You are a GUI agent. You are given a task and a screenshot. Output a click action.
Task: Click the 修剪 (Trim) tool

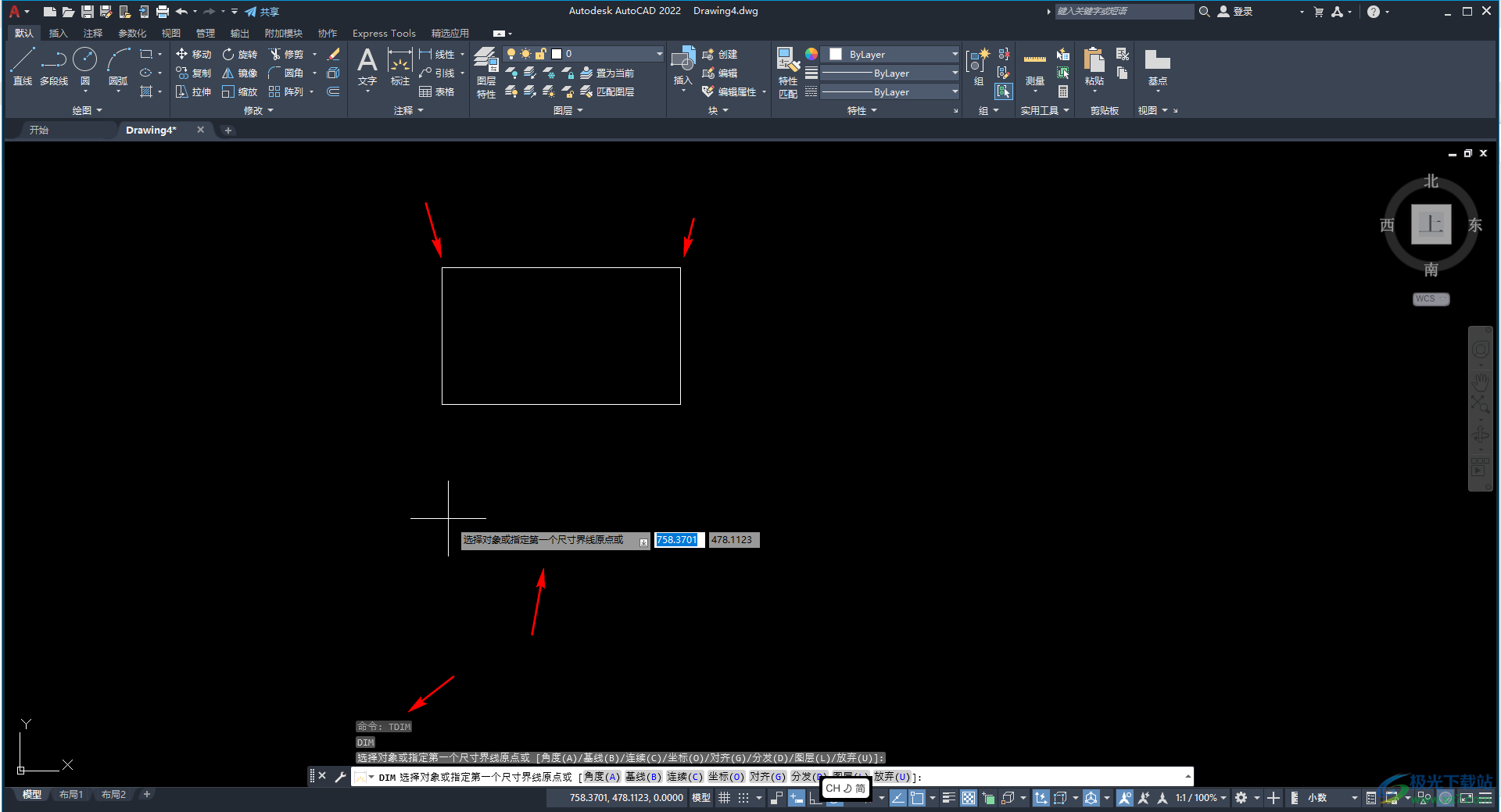point(286,54)
